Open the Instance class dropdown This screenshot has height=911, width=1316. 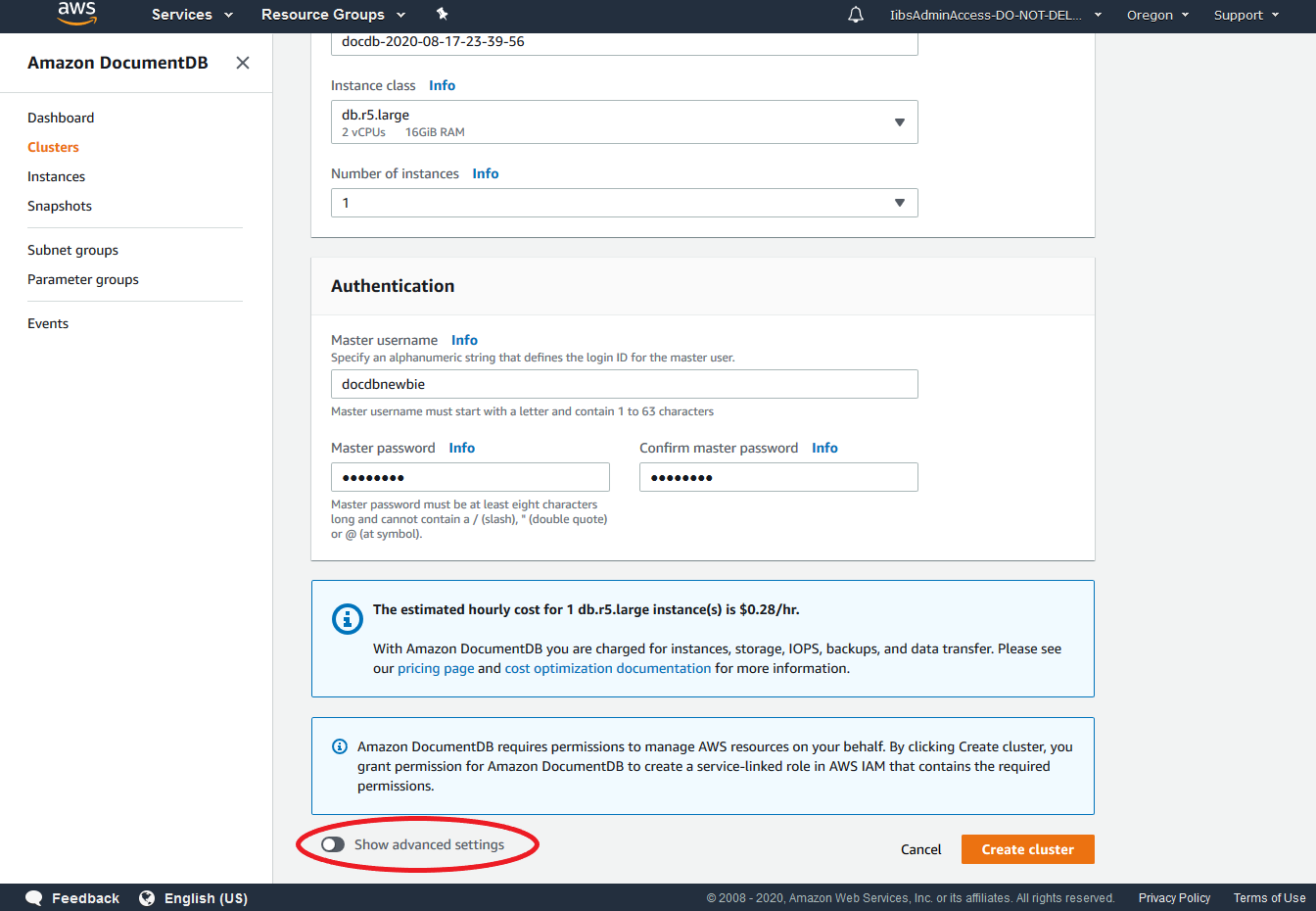[x=899, y=121]
